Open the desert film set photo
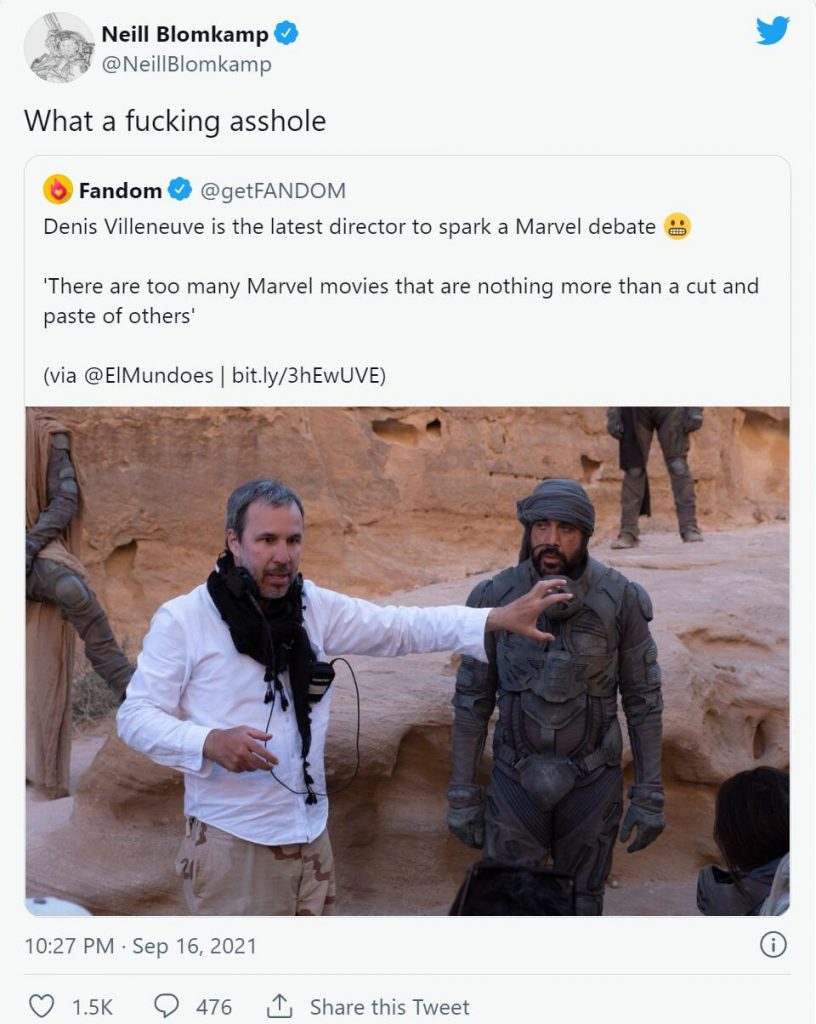Image resolution: width=816 pixels, height=1024 pixels. coord(407,660)
